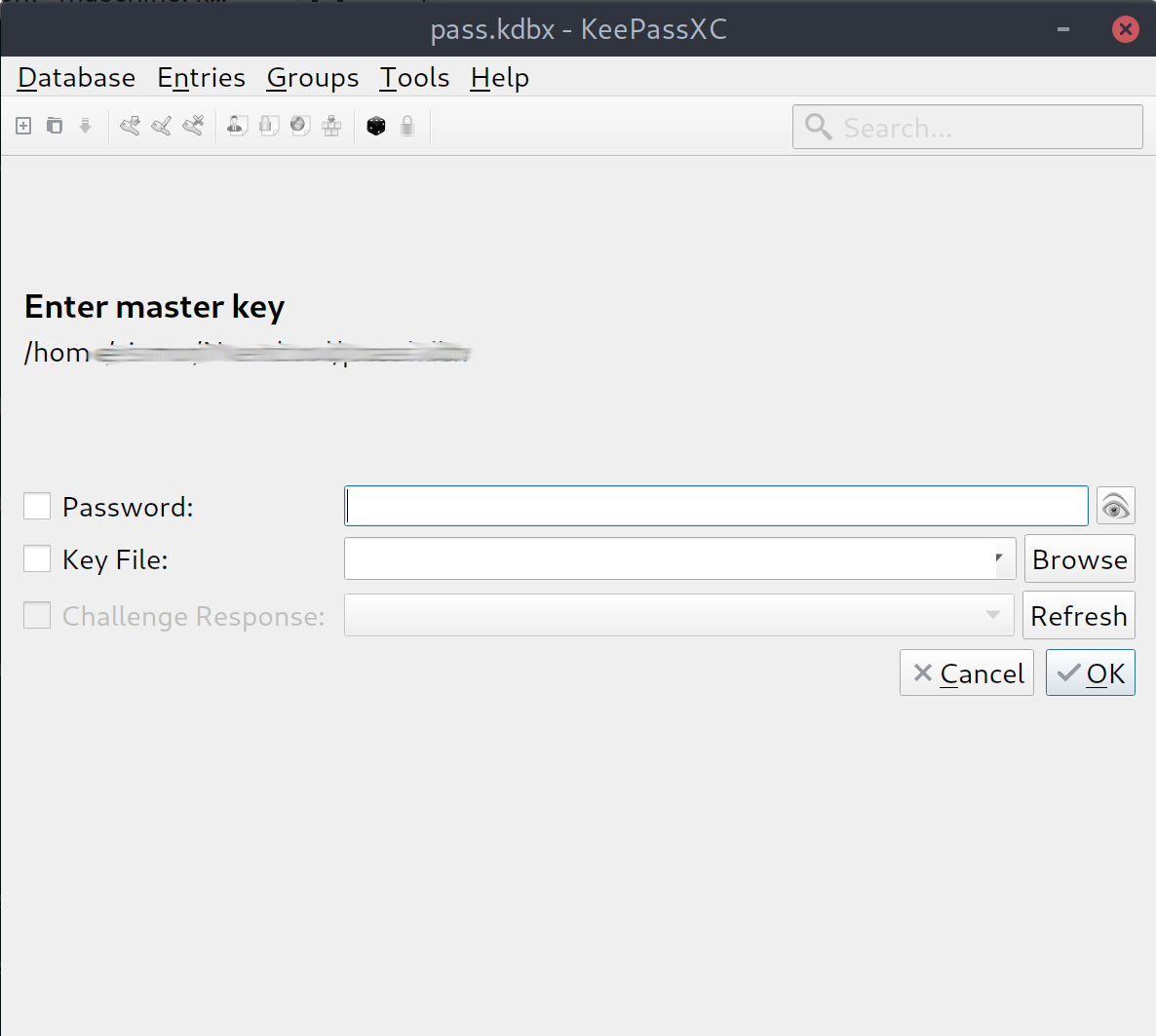1156x1036 pixels.
Task: Click the Browse button for a key file
Action: [x=1079, y=558]
